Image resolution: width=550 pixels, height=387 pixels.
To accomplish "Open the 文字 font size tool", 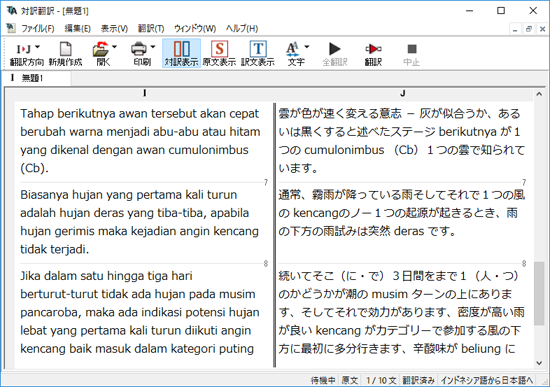I will [293, 49].
